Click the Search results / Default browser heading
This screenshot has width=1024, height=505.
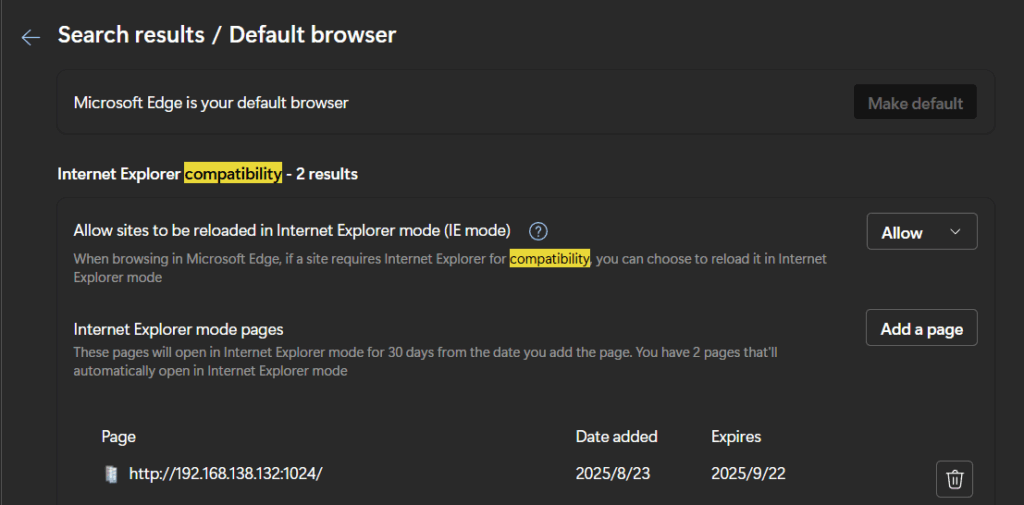click(x=227, y=35)
